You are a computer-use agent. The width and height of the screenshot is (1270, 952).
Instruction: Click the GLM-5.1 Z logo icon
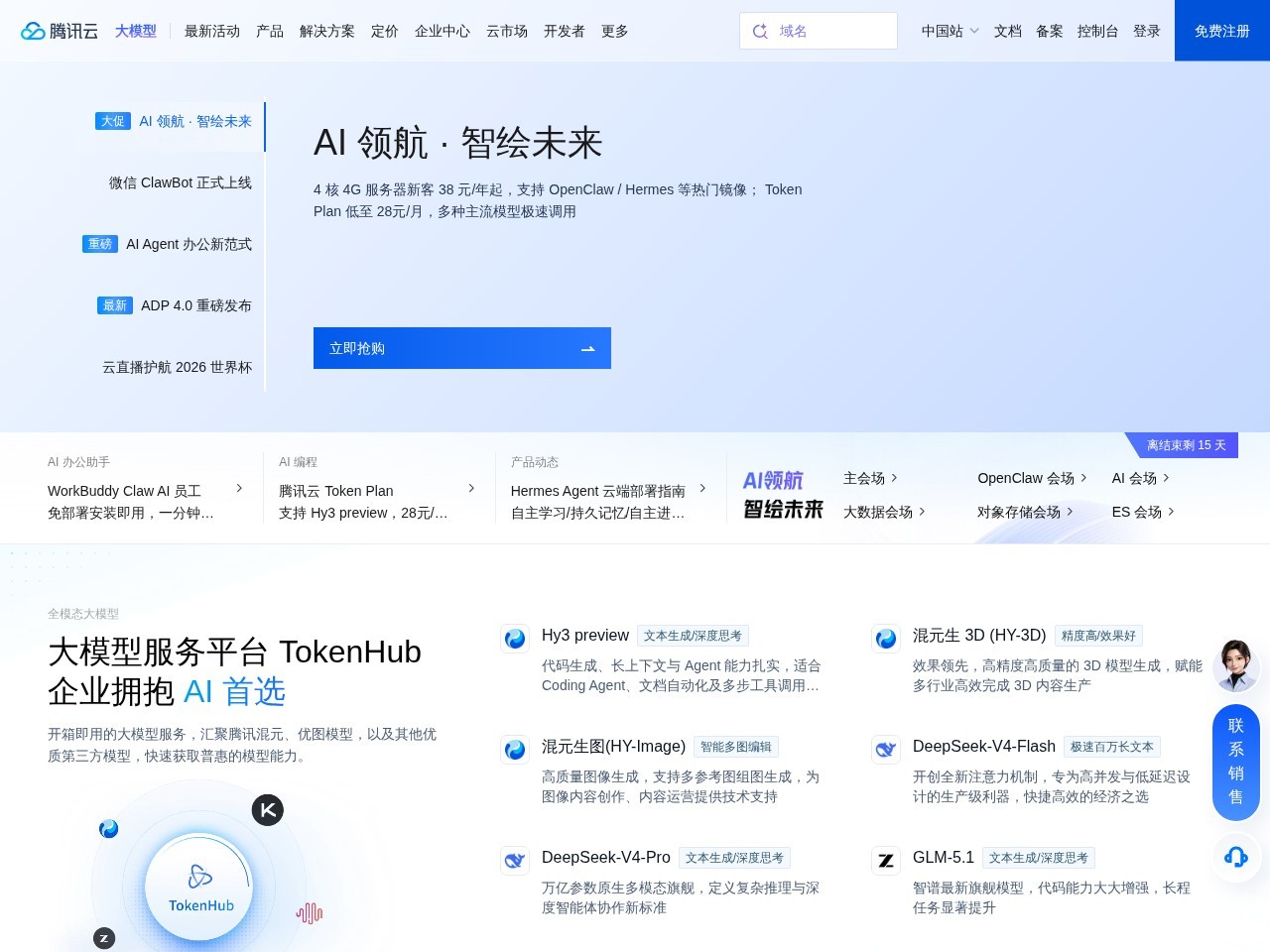[886, 861]
